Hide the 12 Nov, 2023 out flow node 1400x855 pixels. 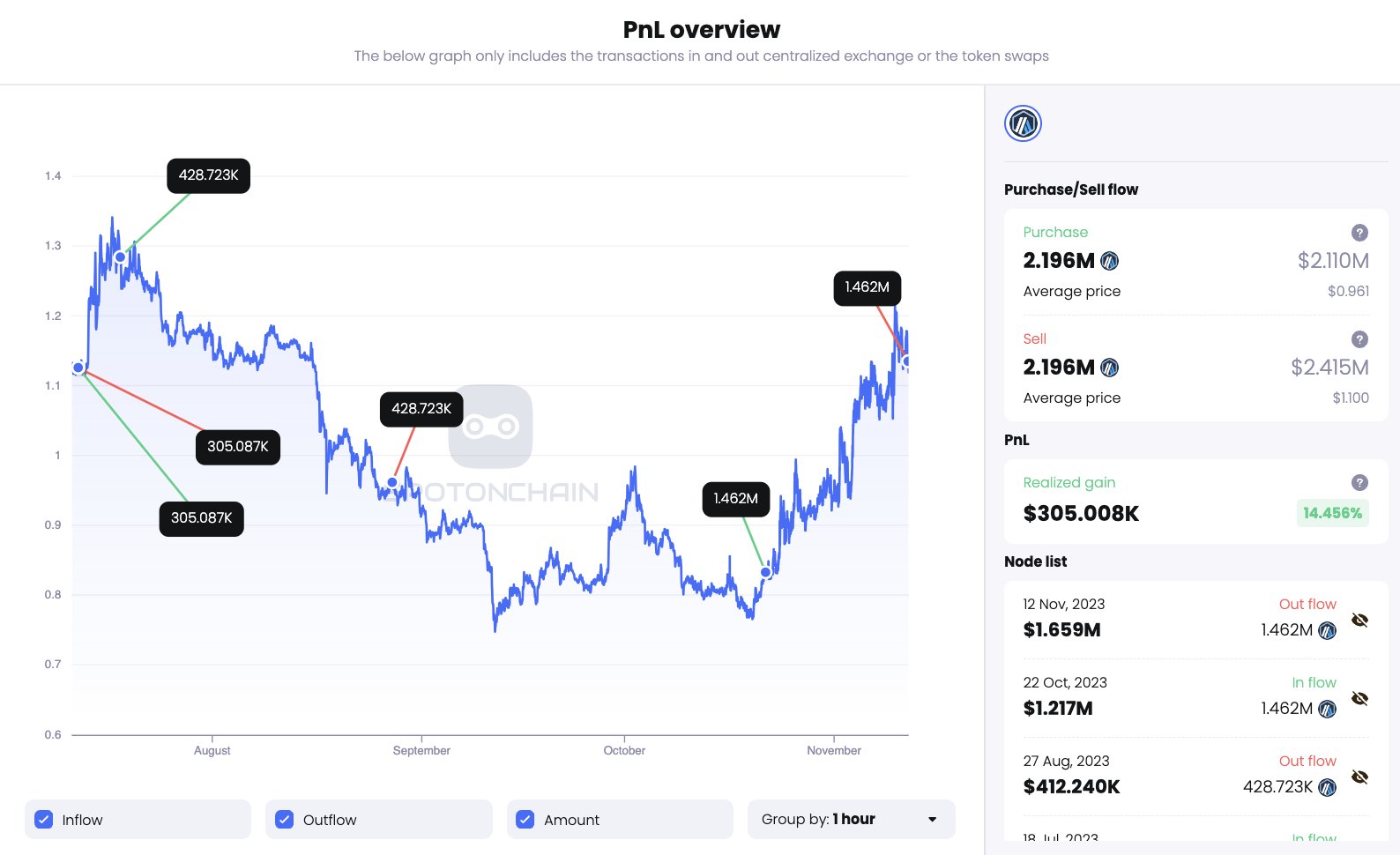click(1359, 620)
